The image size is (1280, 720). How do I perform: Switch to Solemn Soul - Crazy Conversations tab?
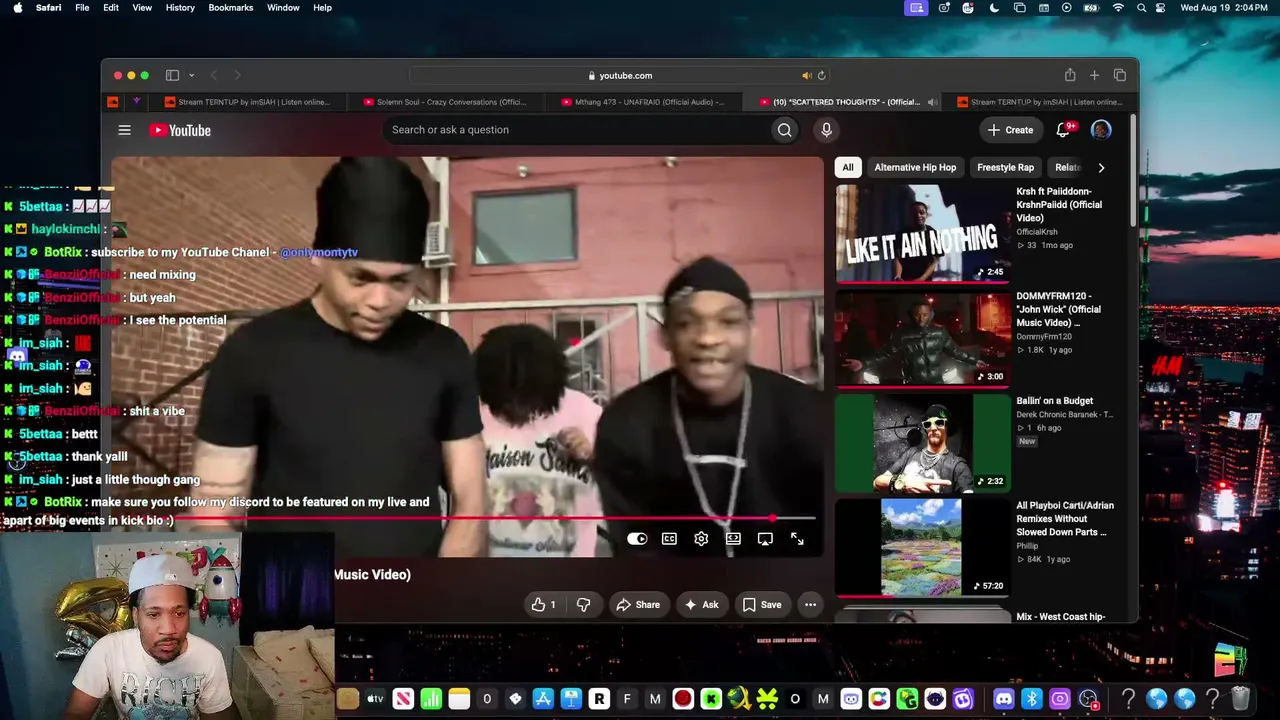pos(445,102)
